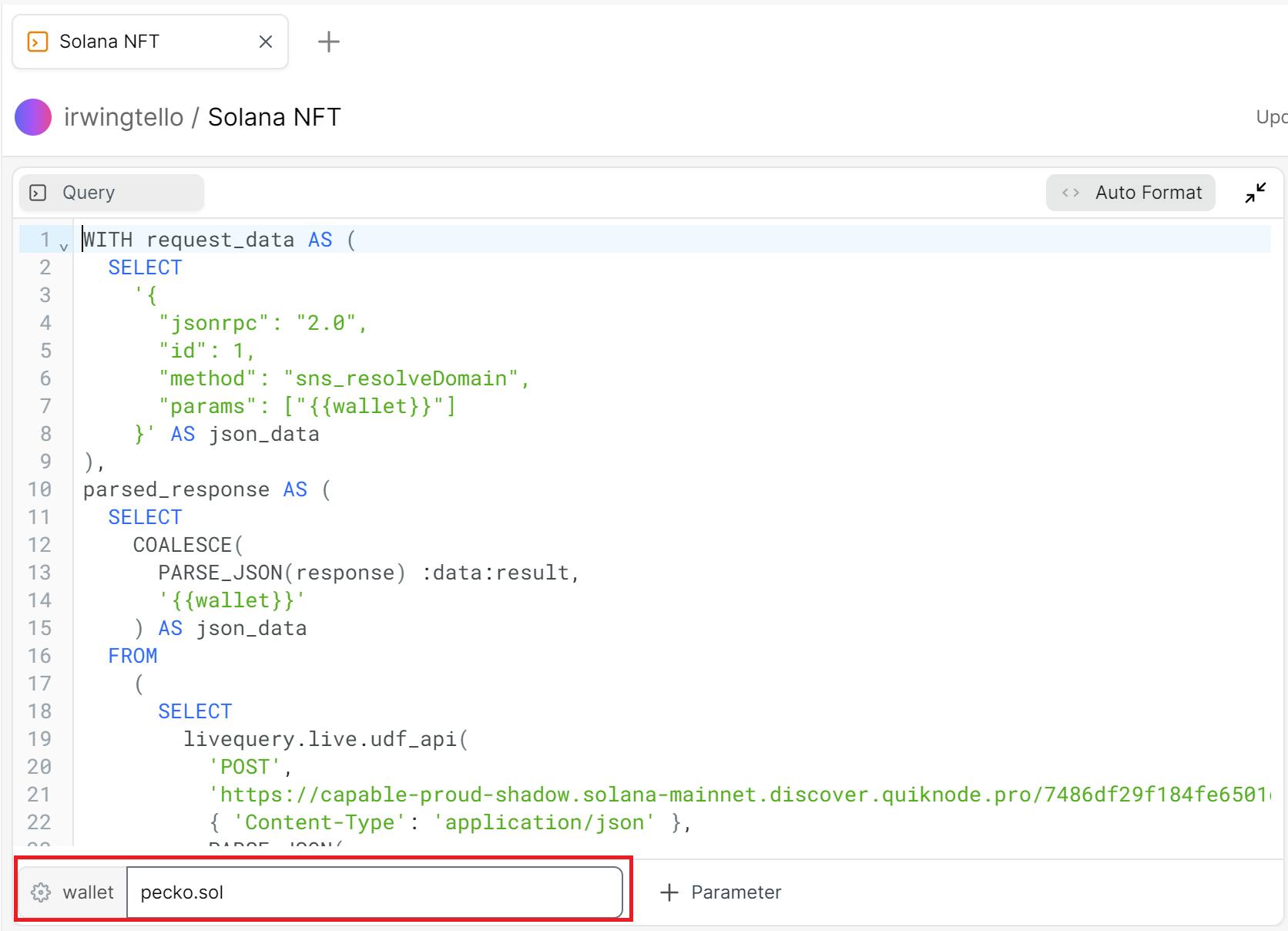Screen dimensions: 1288x931
Task: Click the "params" line with {{wallet}}
Action: point(307,406)
